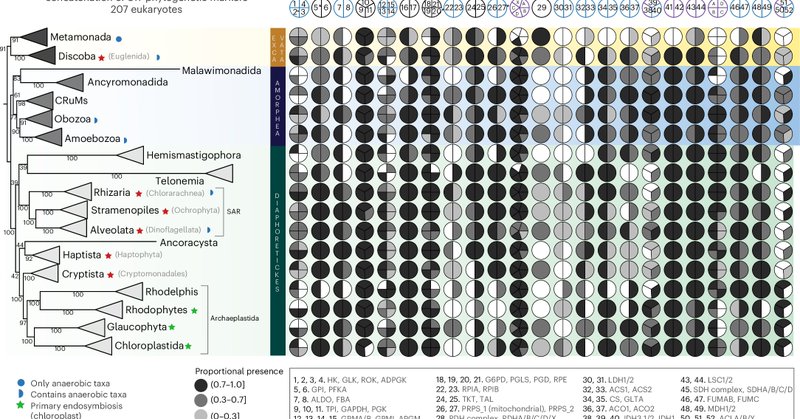This screenshot has width=800, height=419.
Task: Click the red star next to Discoba
Action: 102,58
